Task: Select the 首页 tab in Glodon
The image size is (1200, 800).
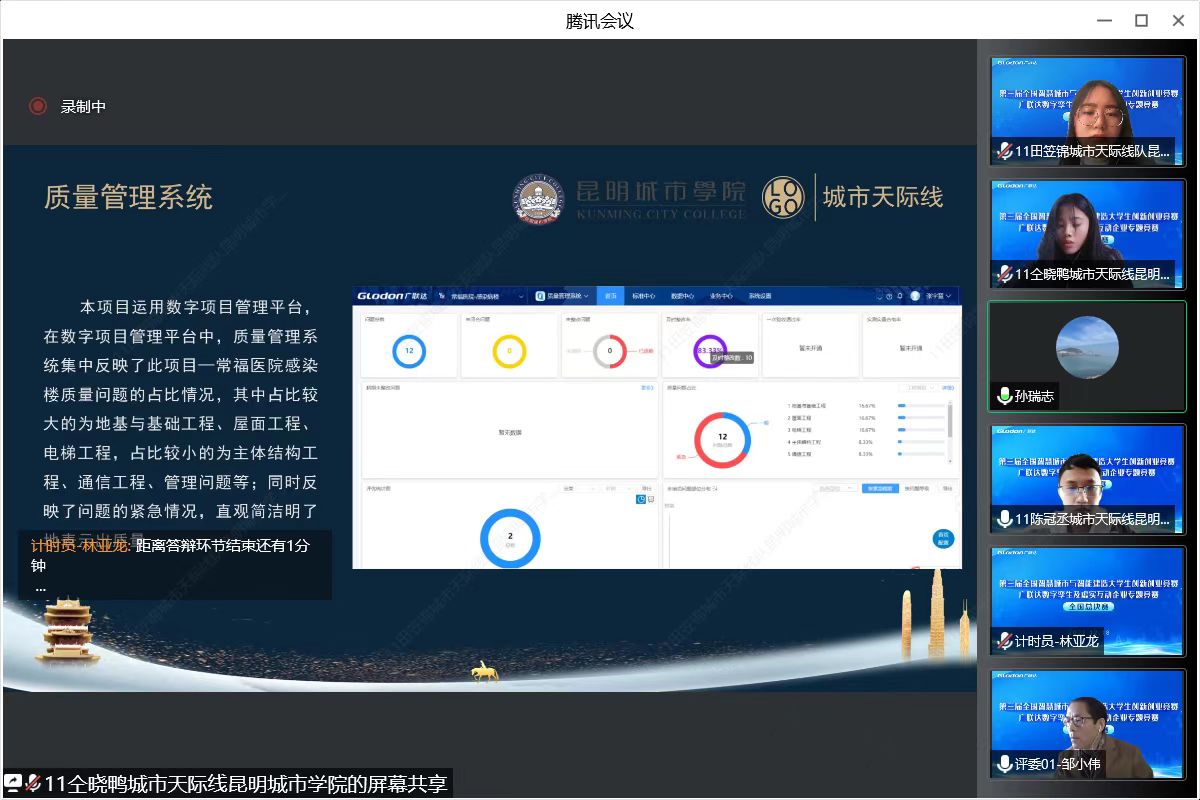Action: click(x=610, y=296)
